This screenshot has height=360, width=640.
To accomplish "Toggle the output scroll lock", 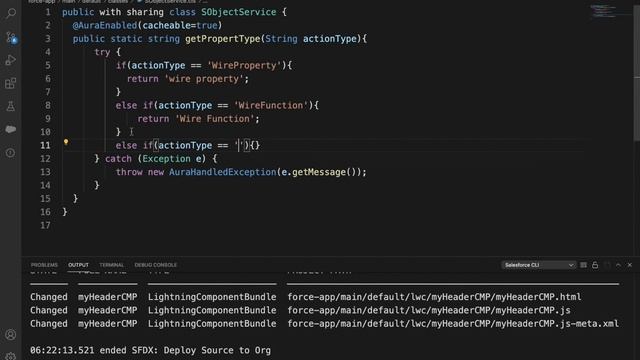I will tap(595, 265).
